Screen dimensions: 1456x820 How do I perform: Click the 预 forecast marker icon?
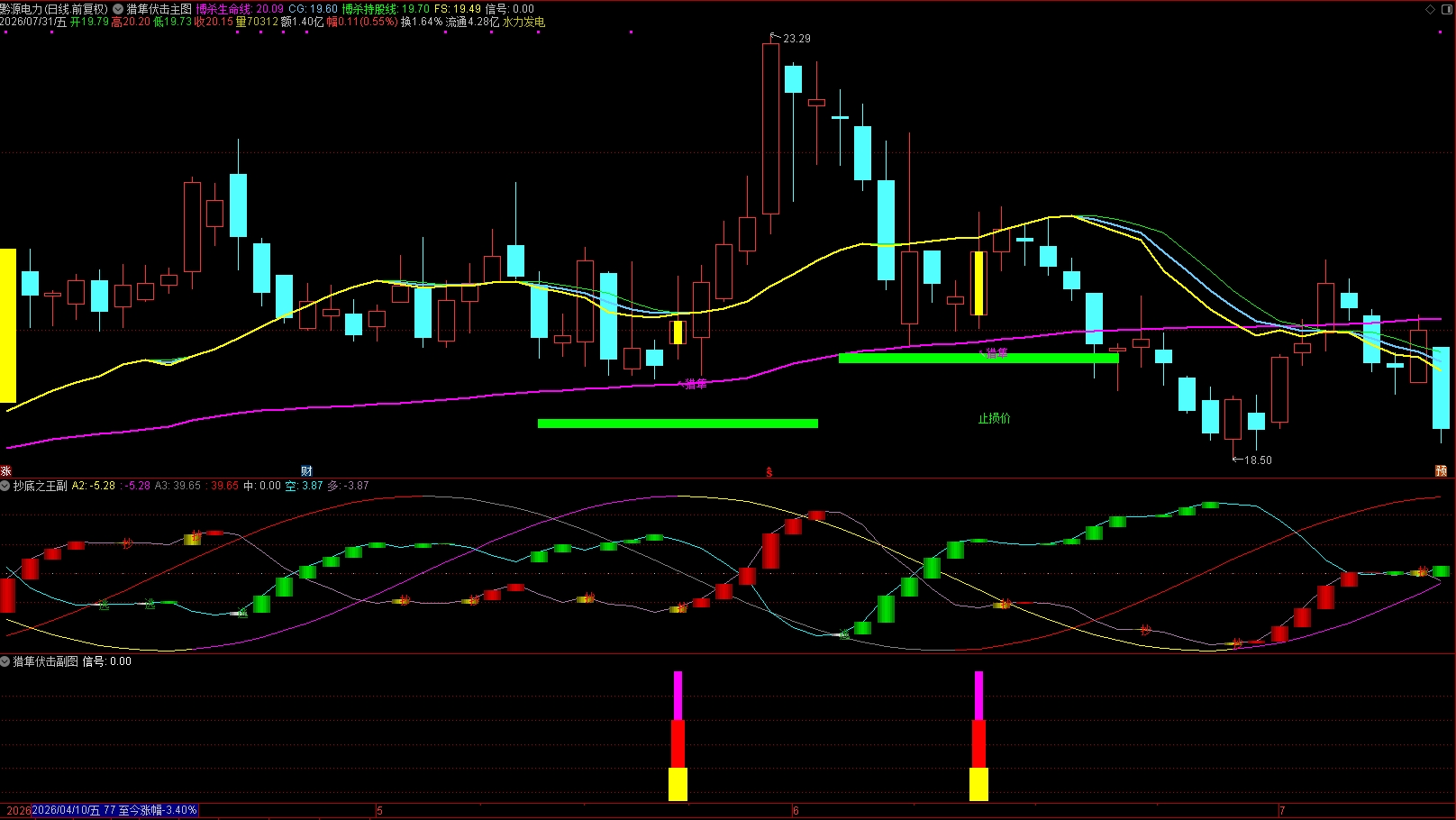tap(1441, 471)
